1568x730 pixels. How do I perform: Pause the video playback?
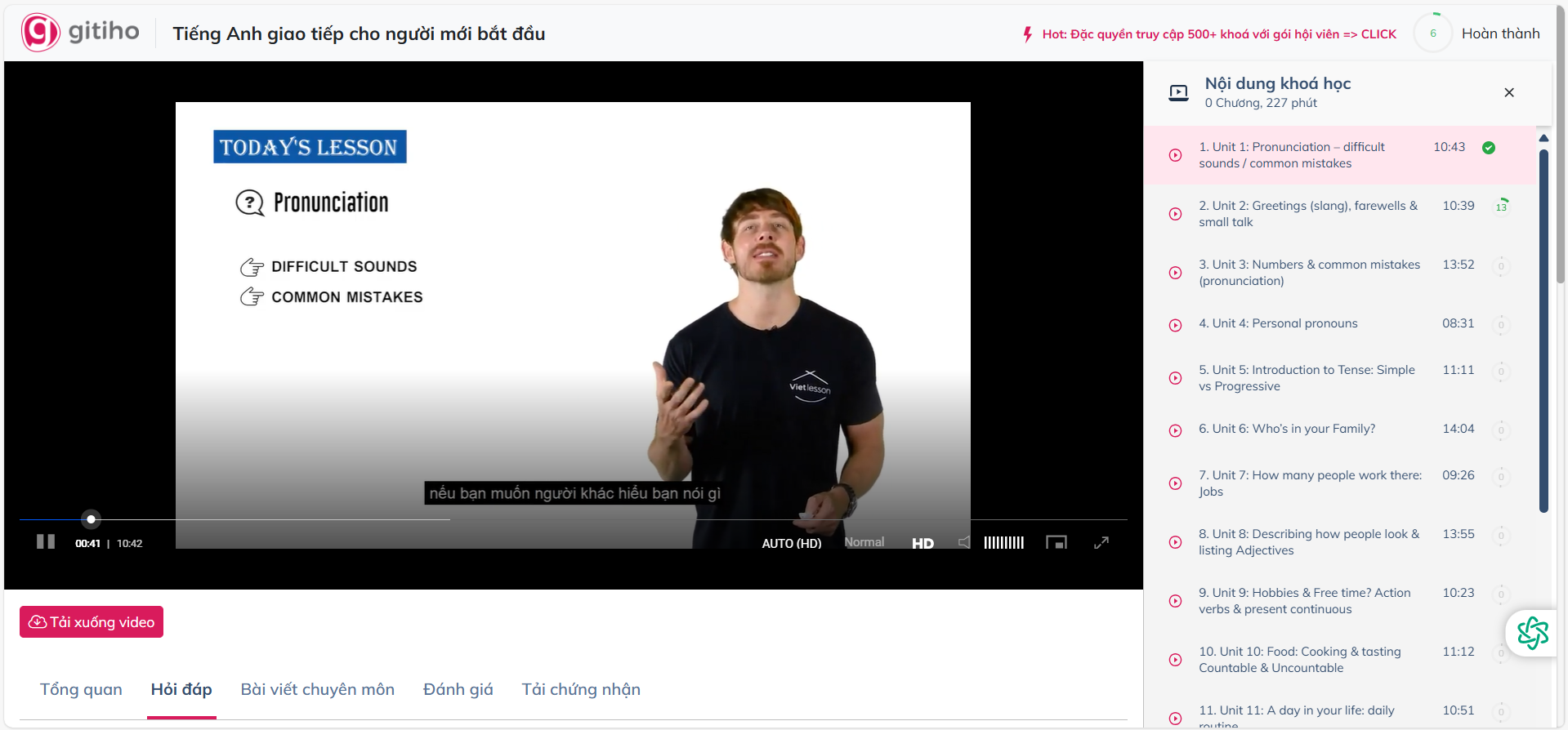pos(46,542)
